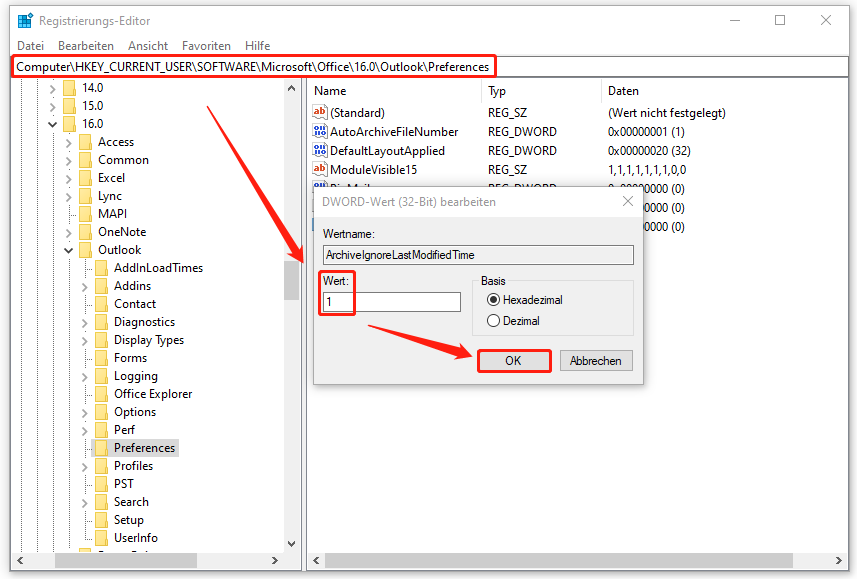Click the Preferences folder icon
This screenshot has height=579, width=857.
pyautogui.click(x=101, y=448)
